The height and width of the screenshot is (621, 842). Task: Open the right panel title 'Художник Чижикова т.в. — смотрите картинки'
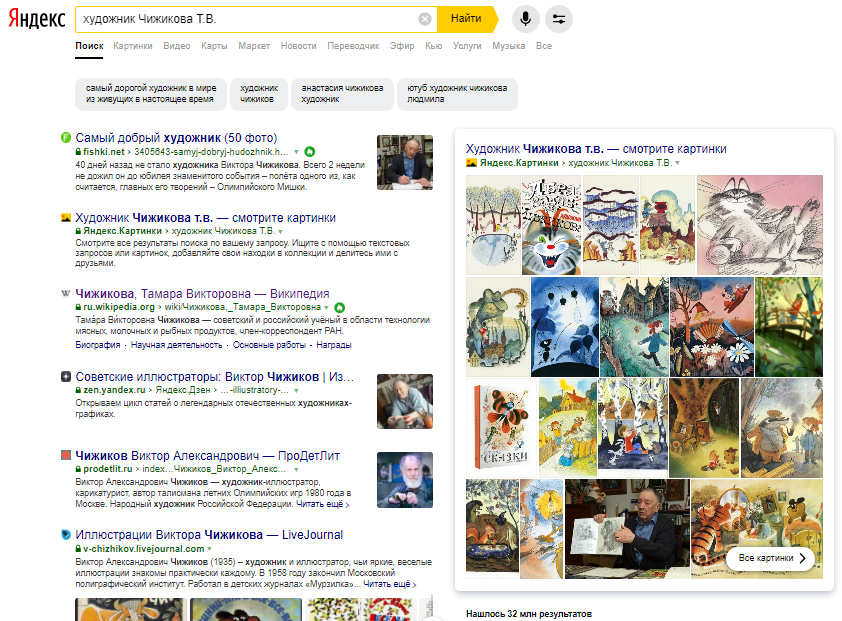(596, 149)
